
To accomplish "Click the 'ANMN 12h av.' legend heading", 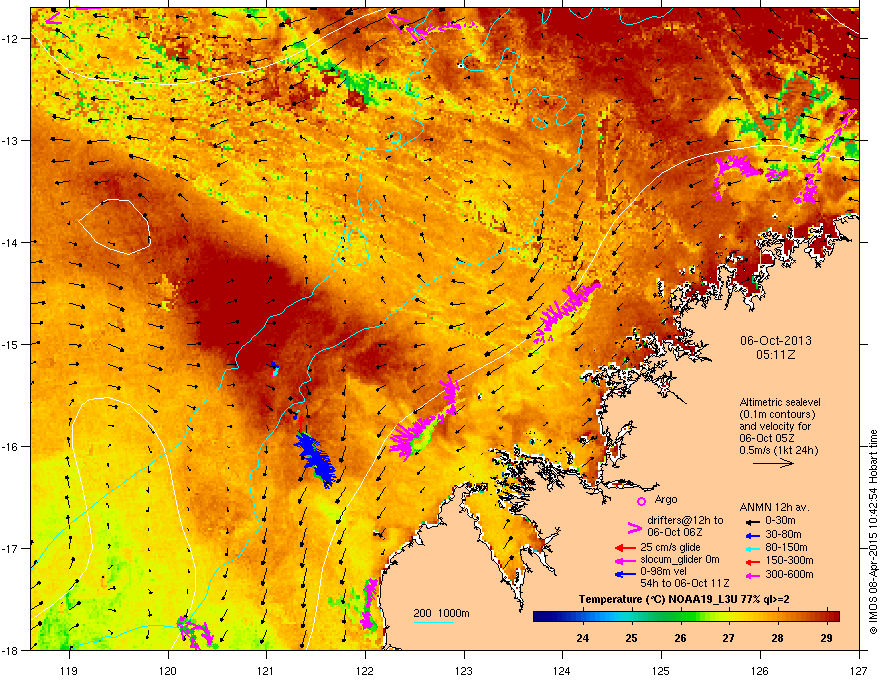I will point(774,508).
